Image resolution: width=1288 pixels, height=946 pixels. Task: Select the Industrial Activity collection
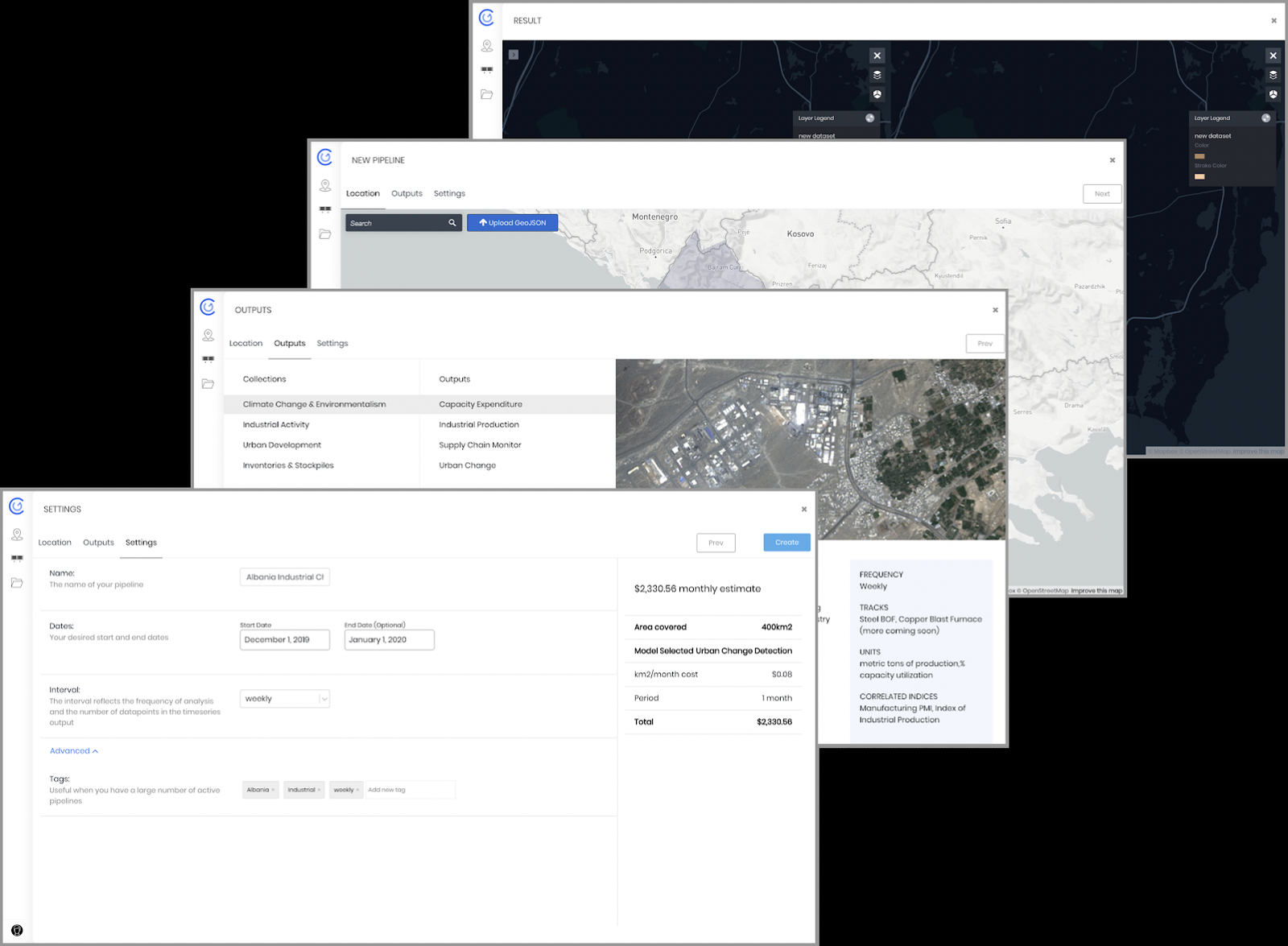(276, 425)
